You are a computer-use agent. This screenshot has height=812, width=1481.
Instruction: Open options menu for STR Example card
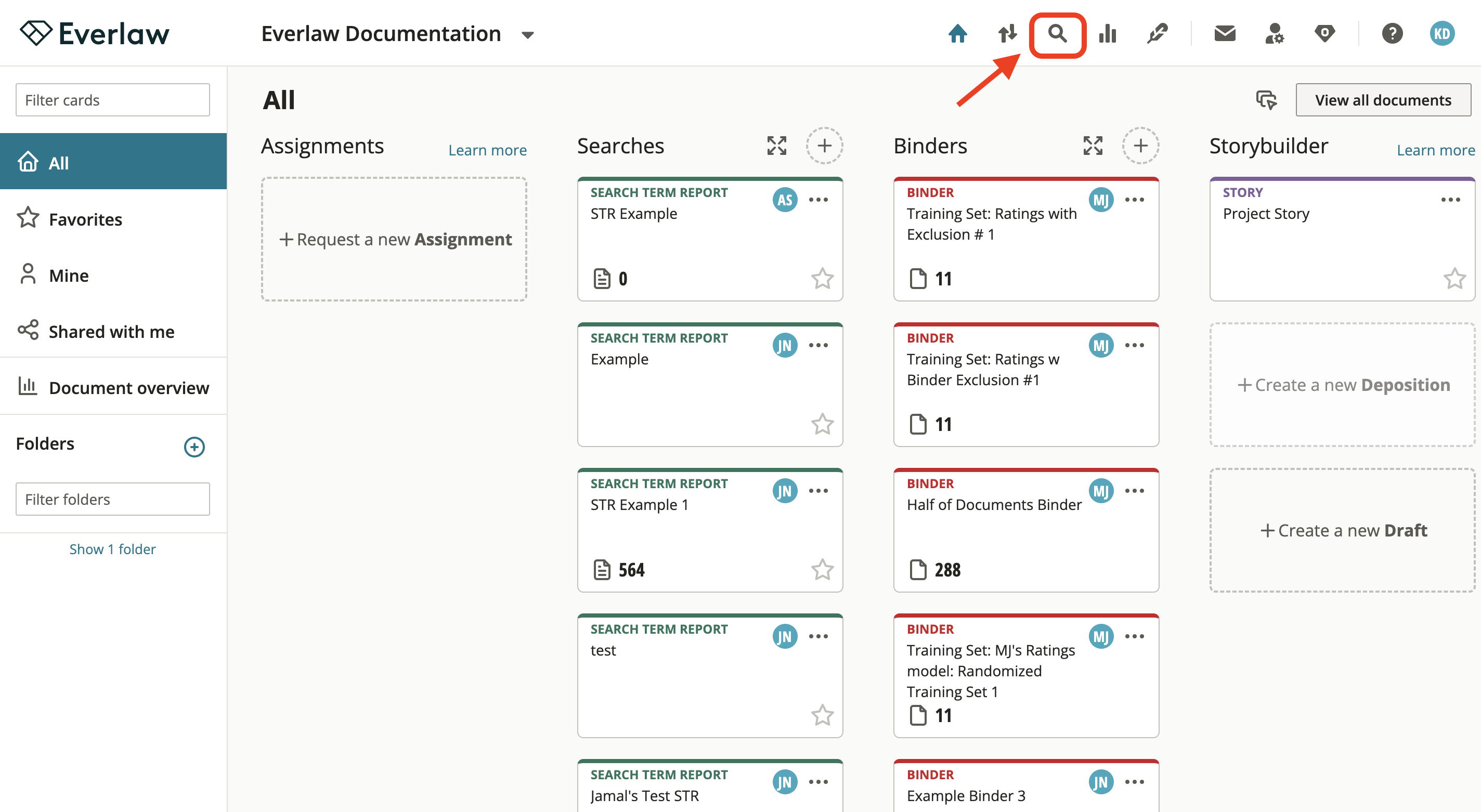point(819,200)
